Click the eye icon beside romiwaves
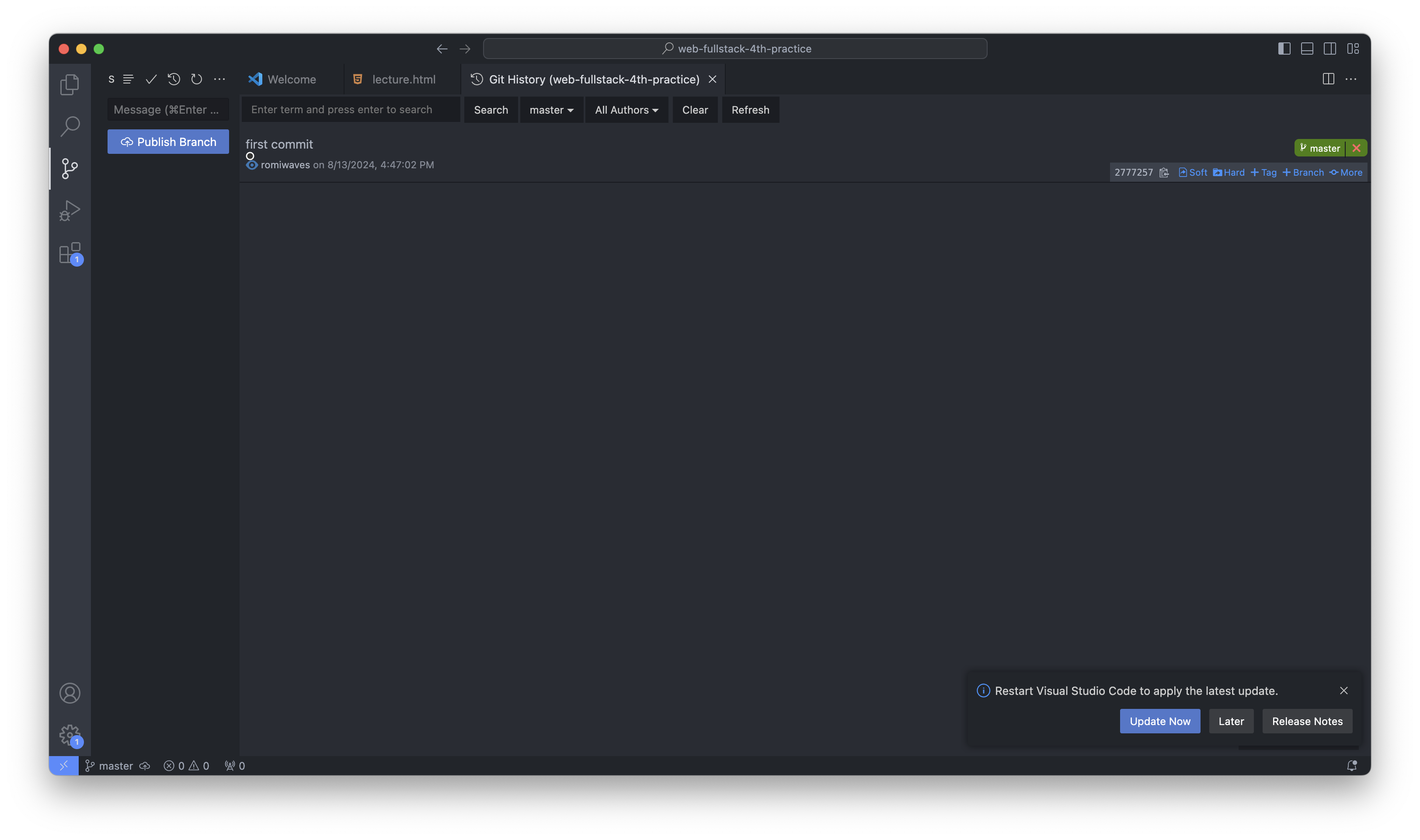Viewport: 1420px width, 840px height. (x=252, y=165)
